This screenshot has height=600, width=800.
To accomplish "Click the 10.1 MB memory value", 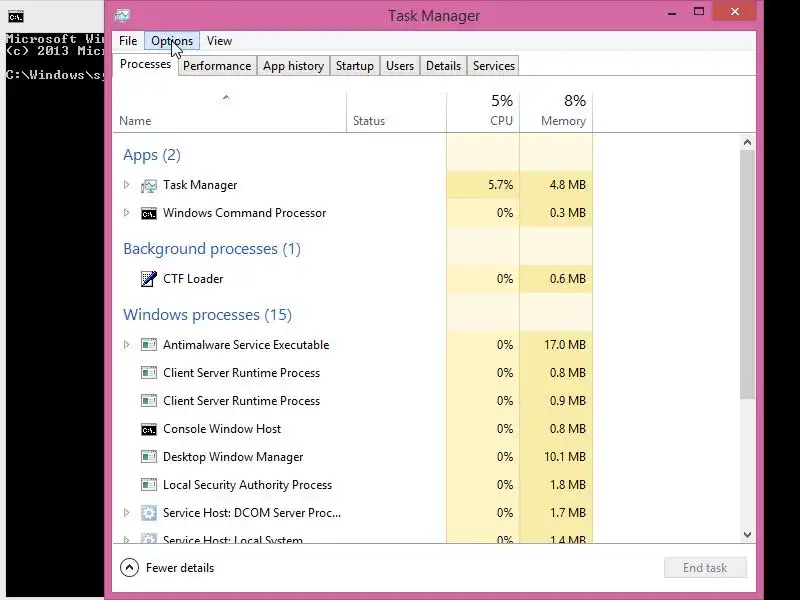I will [565, 457].
